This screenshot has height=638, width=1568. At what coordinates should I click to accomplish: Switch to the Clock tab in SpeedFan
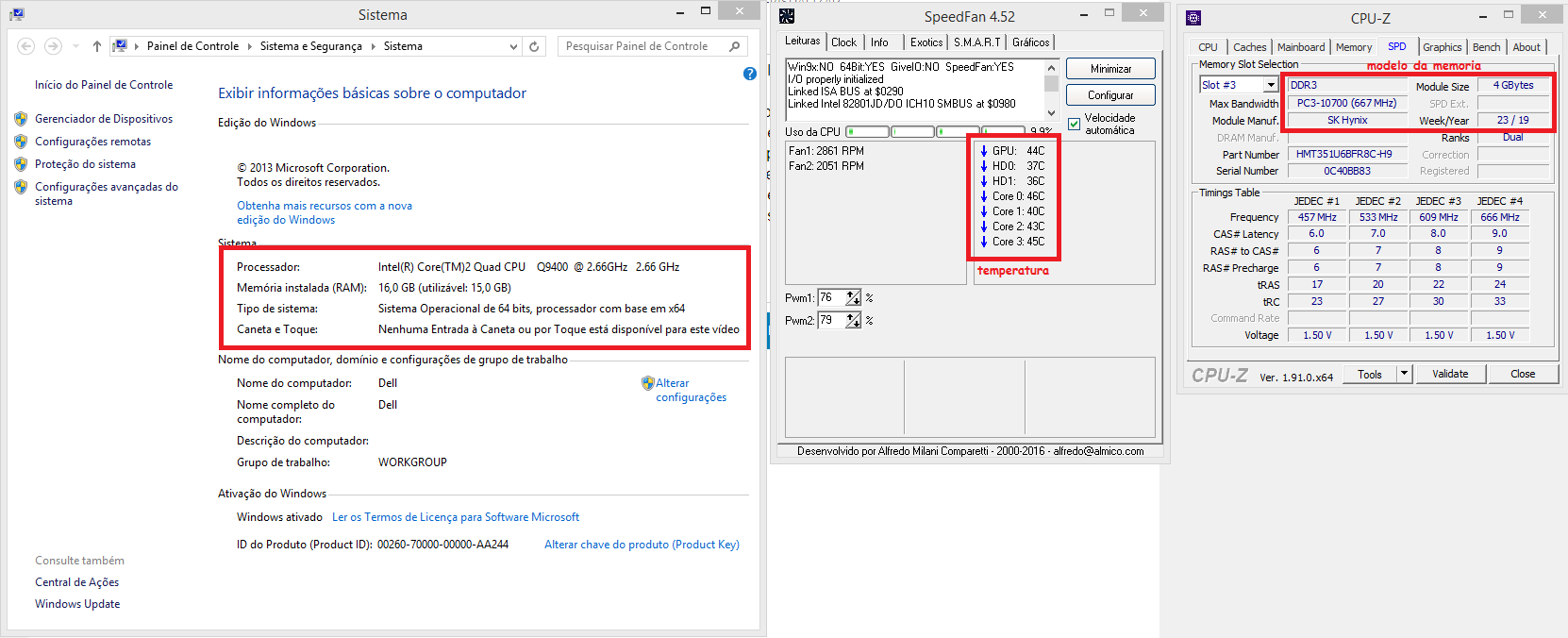[x=843, y=42]
